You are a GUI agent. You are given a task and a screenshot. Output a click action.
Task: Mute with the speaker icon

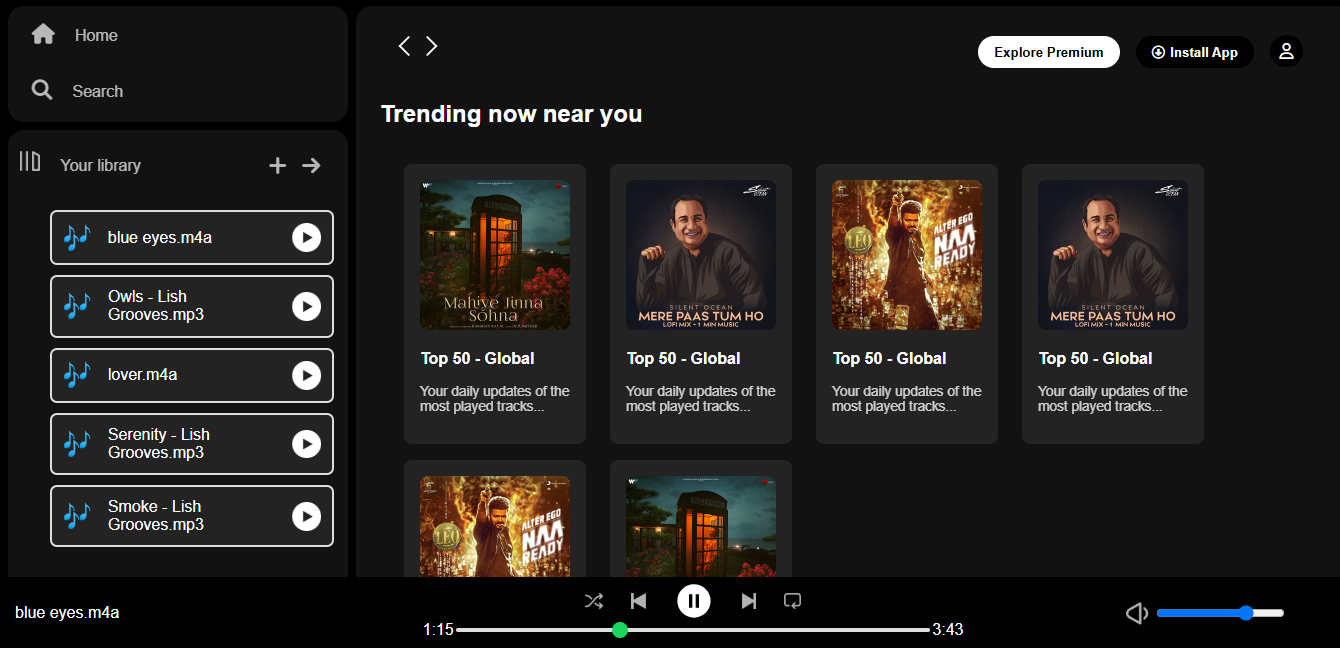[1137, 613]
